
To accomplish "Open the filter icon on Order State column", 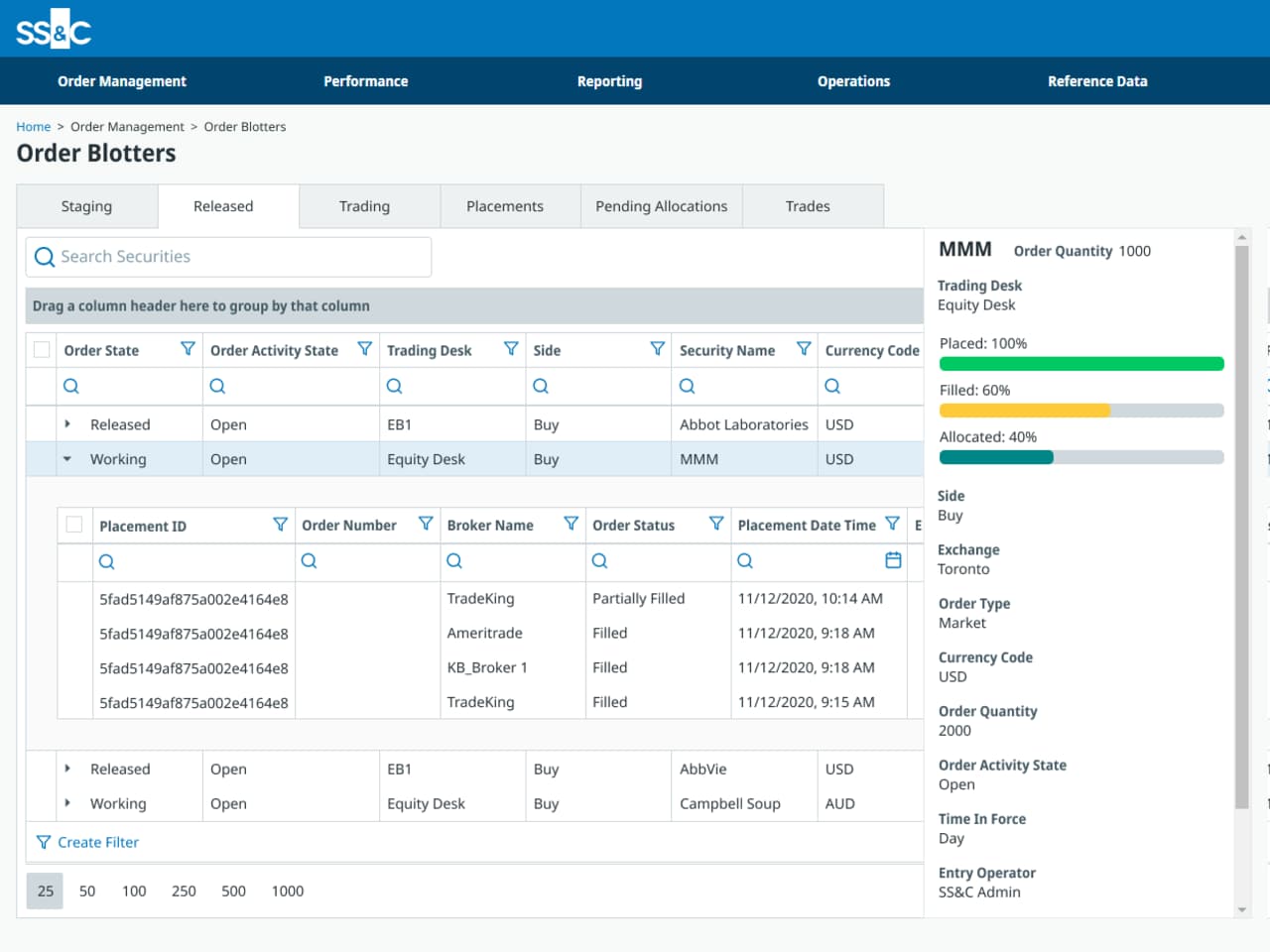I will (188, 349).
